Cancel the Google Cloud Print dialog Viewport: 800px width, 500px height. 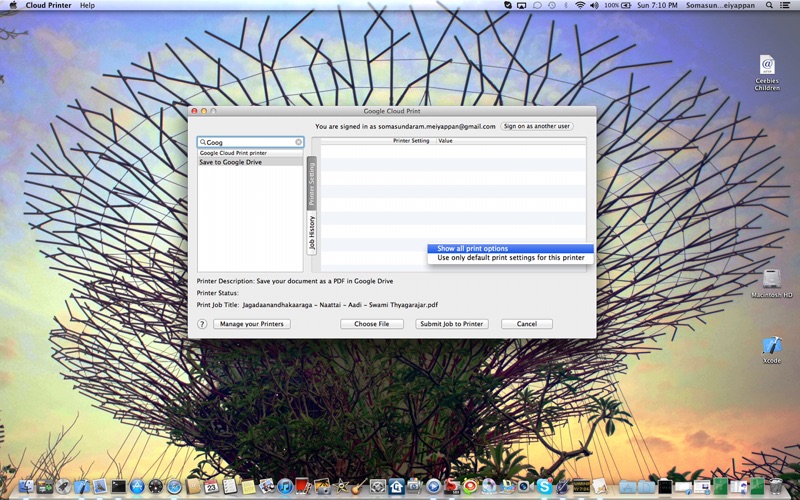(x=527, y=324)
